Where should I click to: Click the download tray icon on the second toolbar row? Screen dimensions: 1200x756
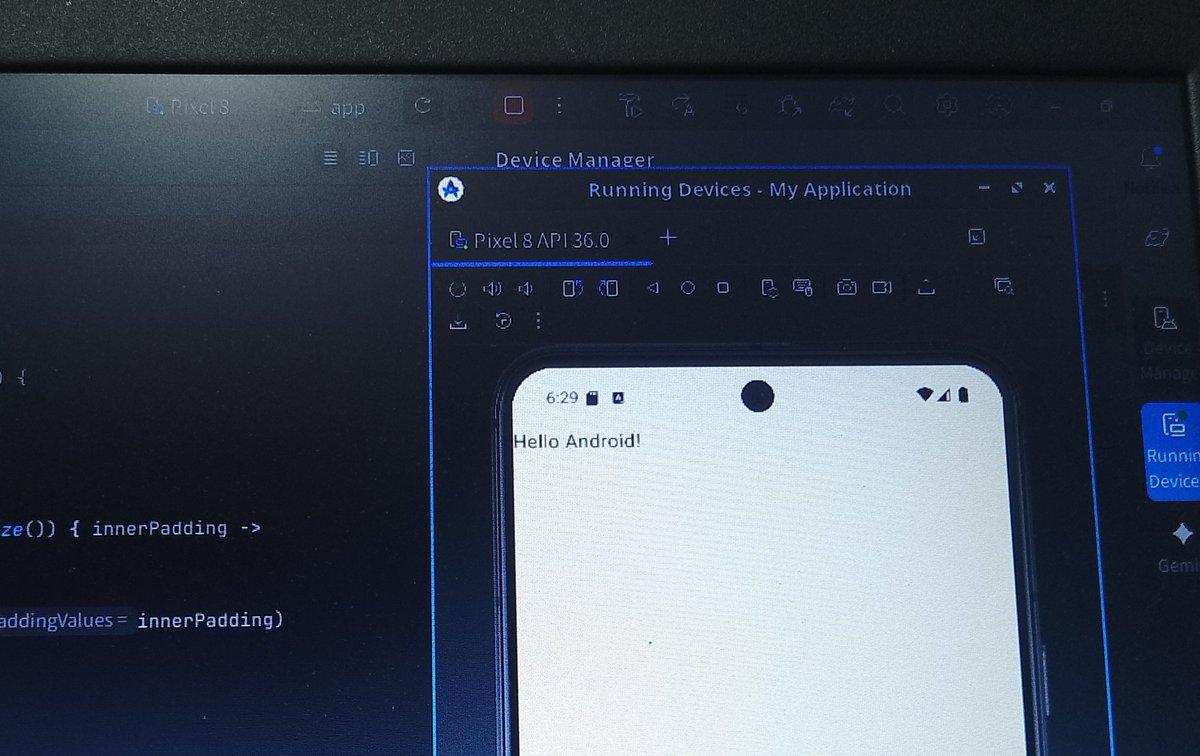coord(459,320)
